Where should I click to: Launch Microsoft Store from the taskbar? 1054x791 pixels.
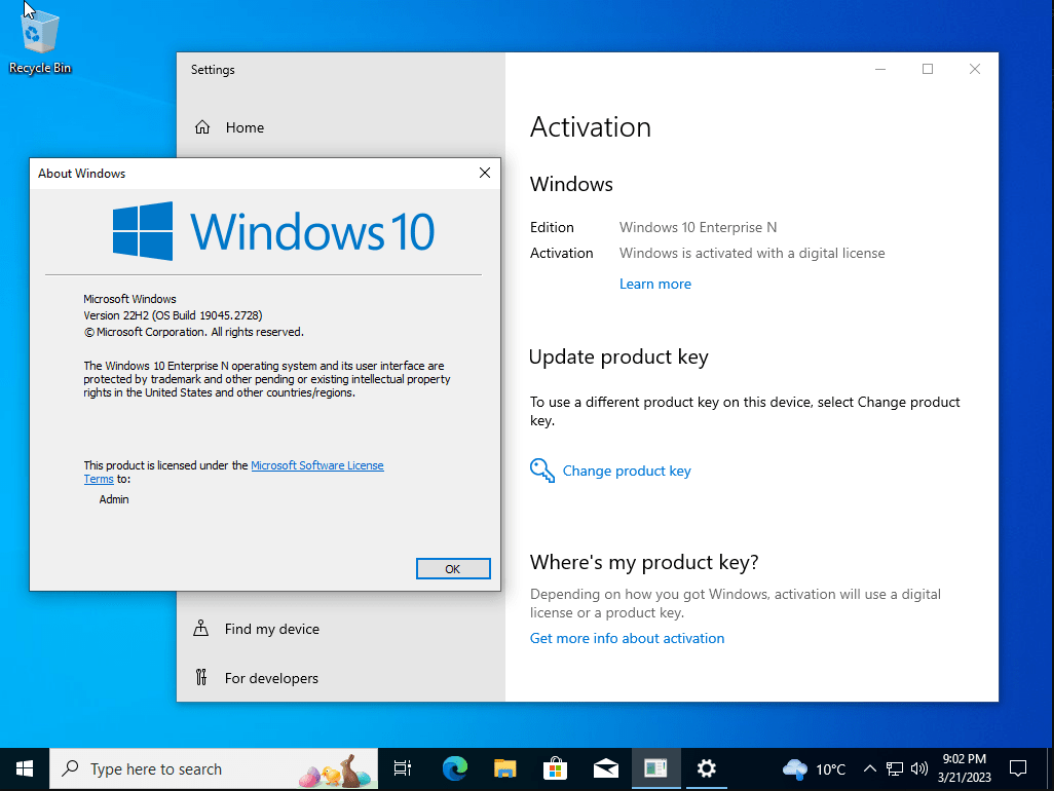click(555, 768)
